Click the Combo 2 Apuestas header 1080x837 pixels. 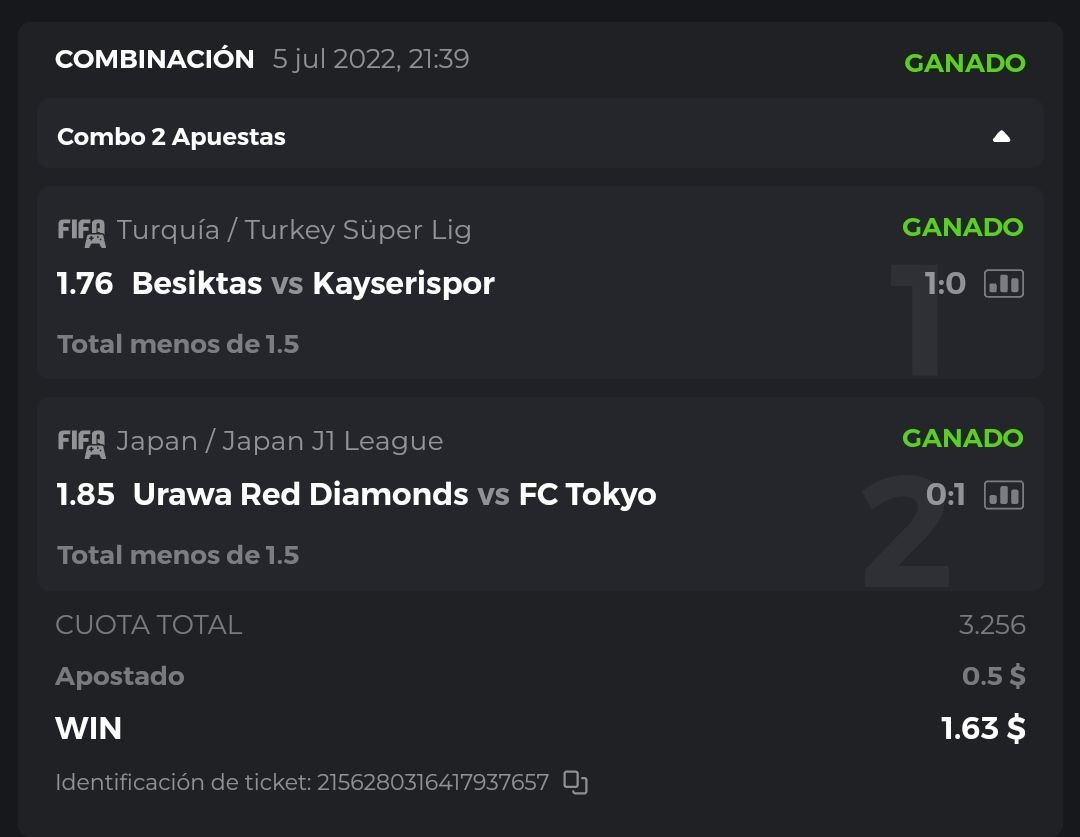tap(171, 137)
